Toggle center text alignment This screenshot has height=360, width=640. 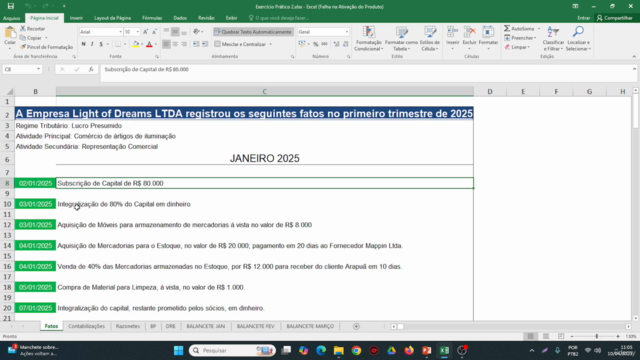coord(175,44)
